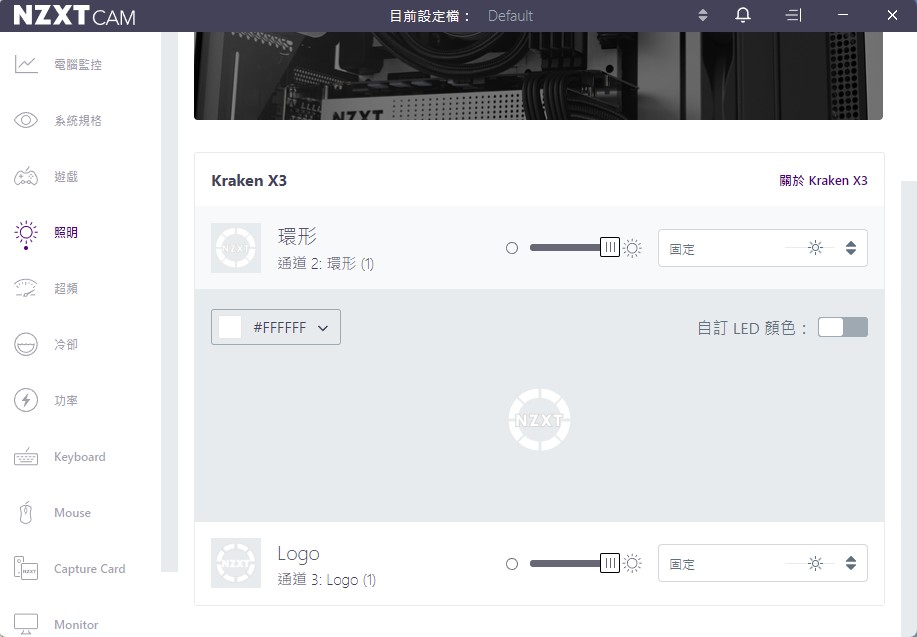Open the side panel menu icon

coord(793,16)
